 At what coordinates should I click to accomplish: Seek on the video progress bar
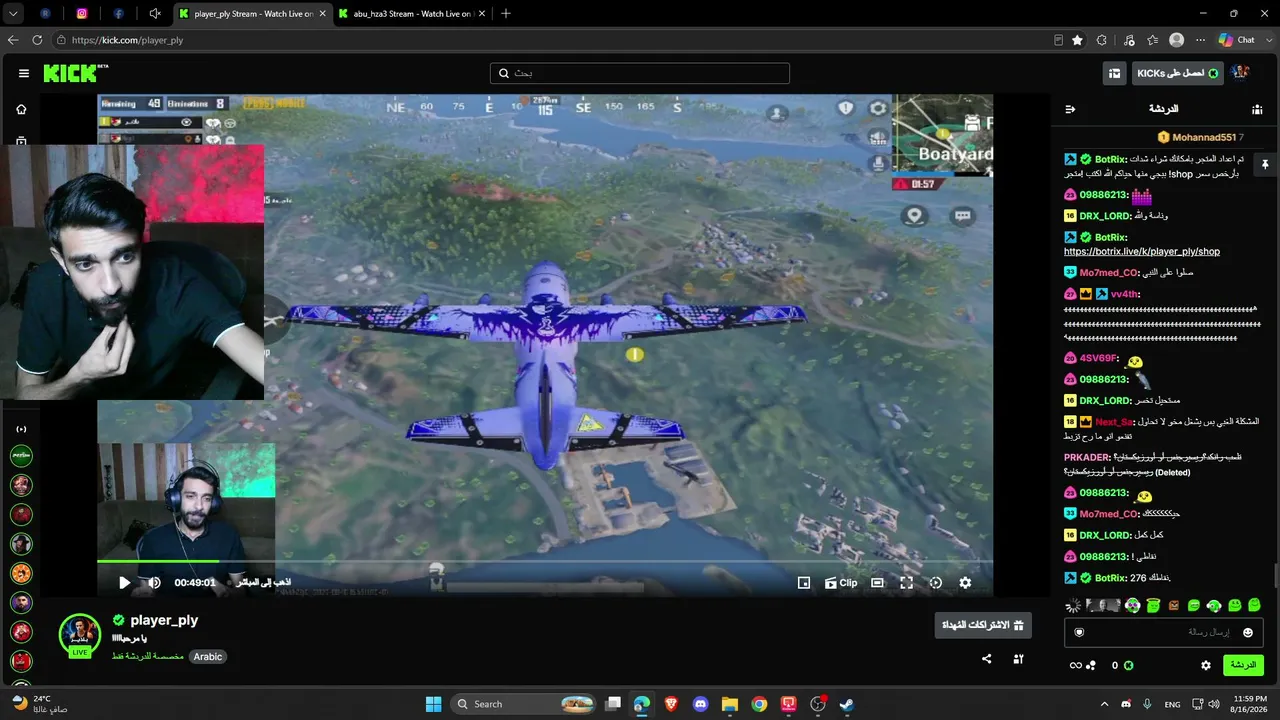(545, 562)
